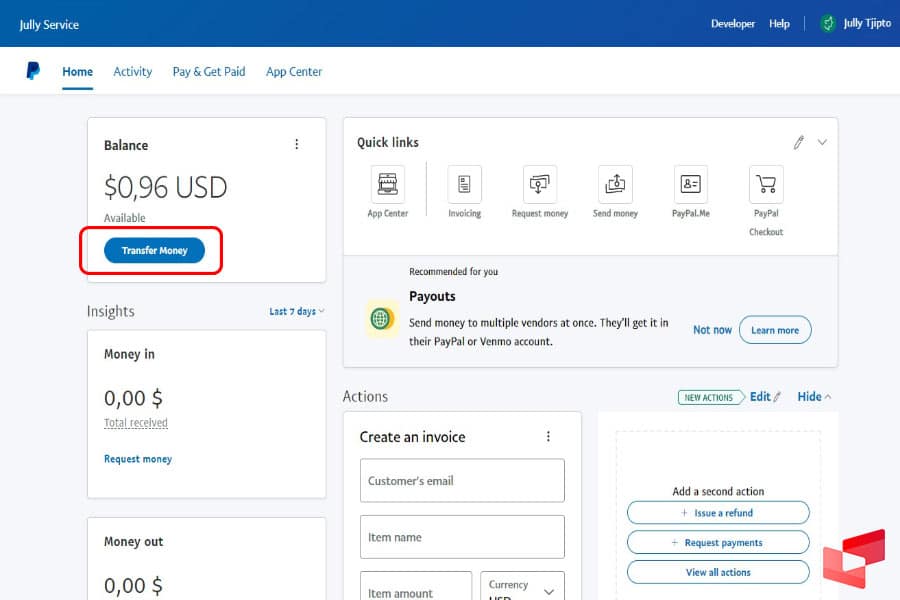Click the Transfer Money button
The width and height of the screenshot is (900, 600).
[154, 250]
